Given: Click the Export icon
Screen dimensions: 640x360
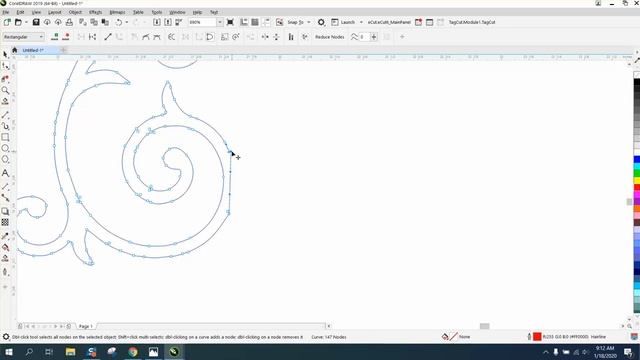Looking at the screenshot, I should point(168,22).
